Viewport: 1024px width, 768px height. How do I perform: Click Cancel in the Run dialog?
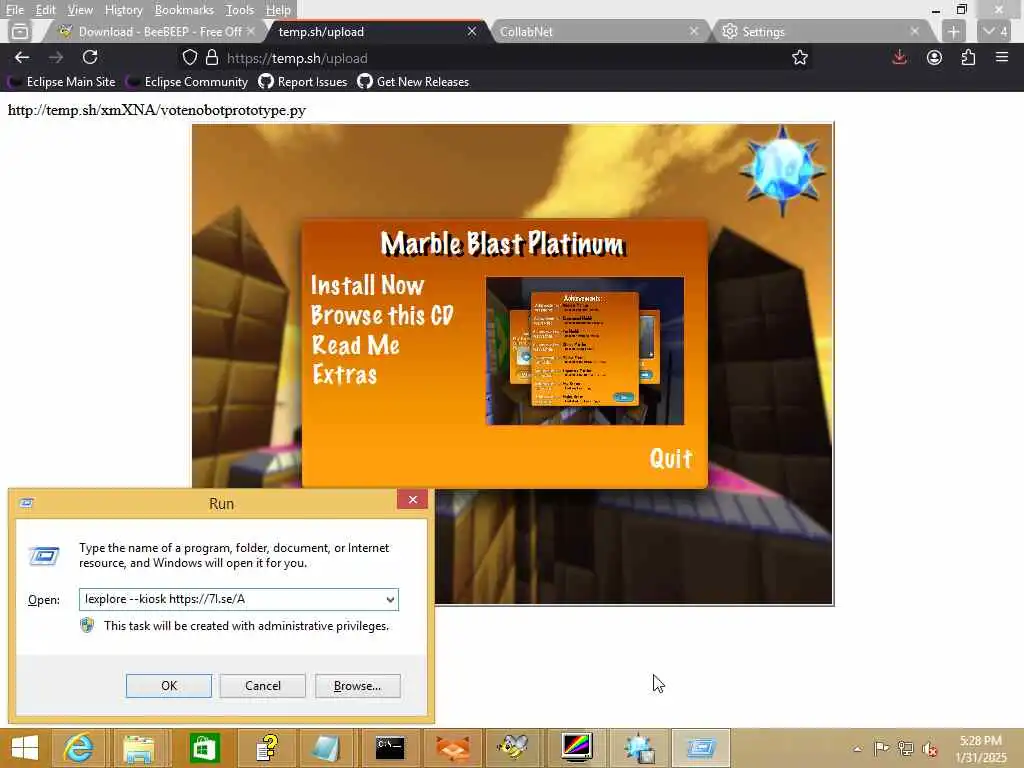(263, 686)
